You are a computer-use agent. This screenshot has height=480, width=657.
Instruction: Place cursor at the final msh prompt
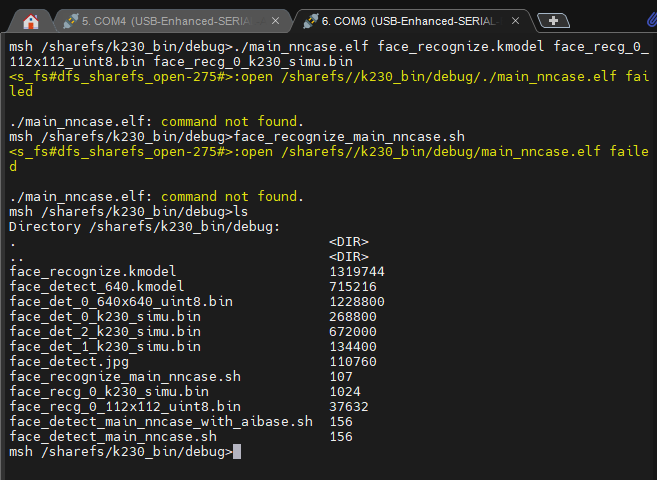tap(237, 452)
